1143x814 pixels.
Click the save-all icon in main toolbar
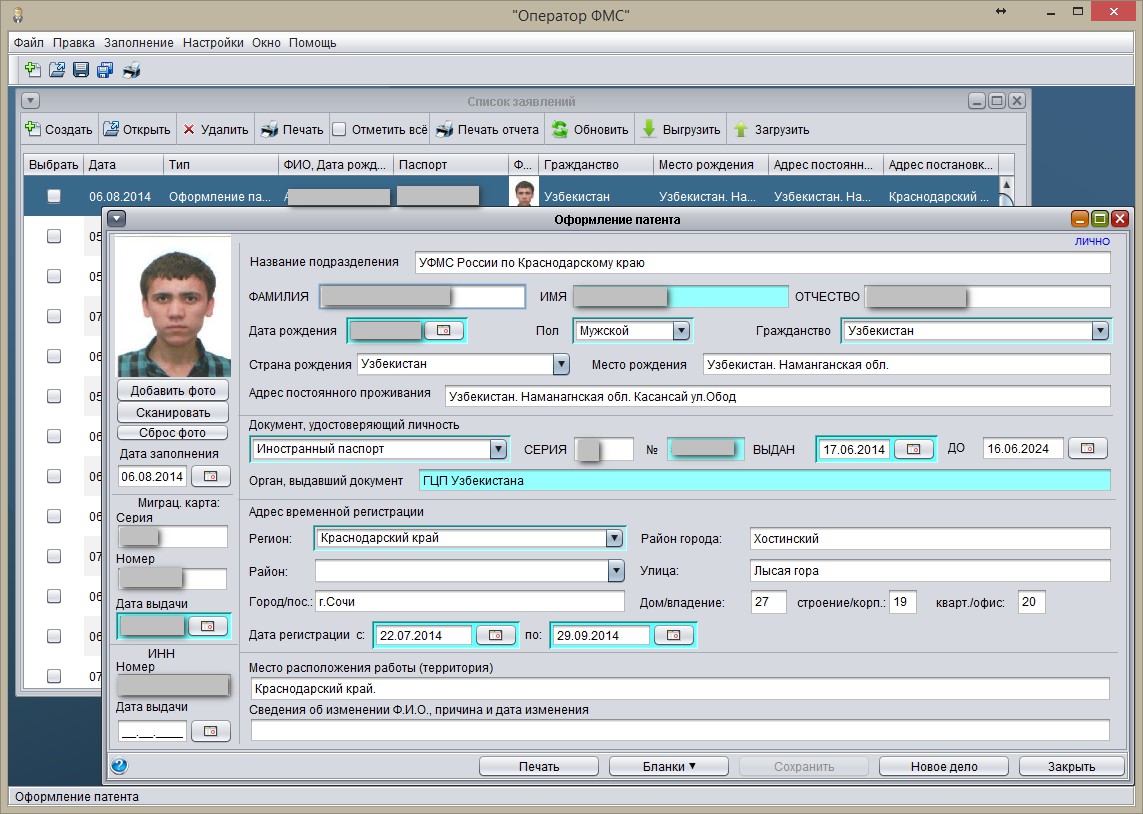(105, 70)
